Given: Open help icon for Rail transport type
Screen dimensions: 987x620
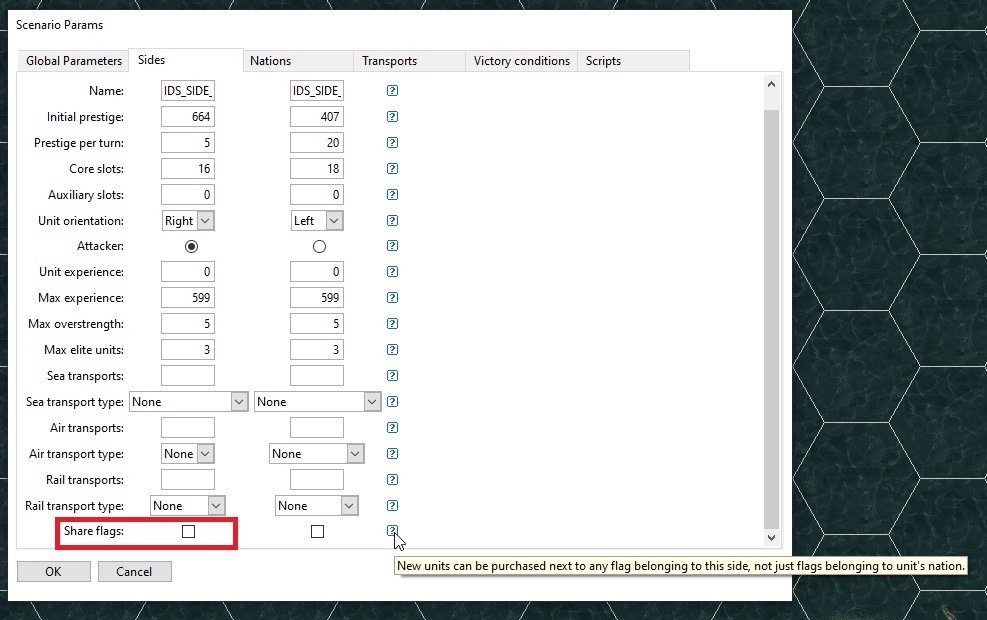Looking at the screenshot, I should 392,505.
